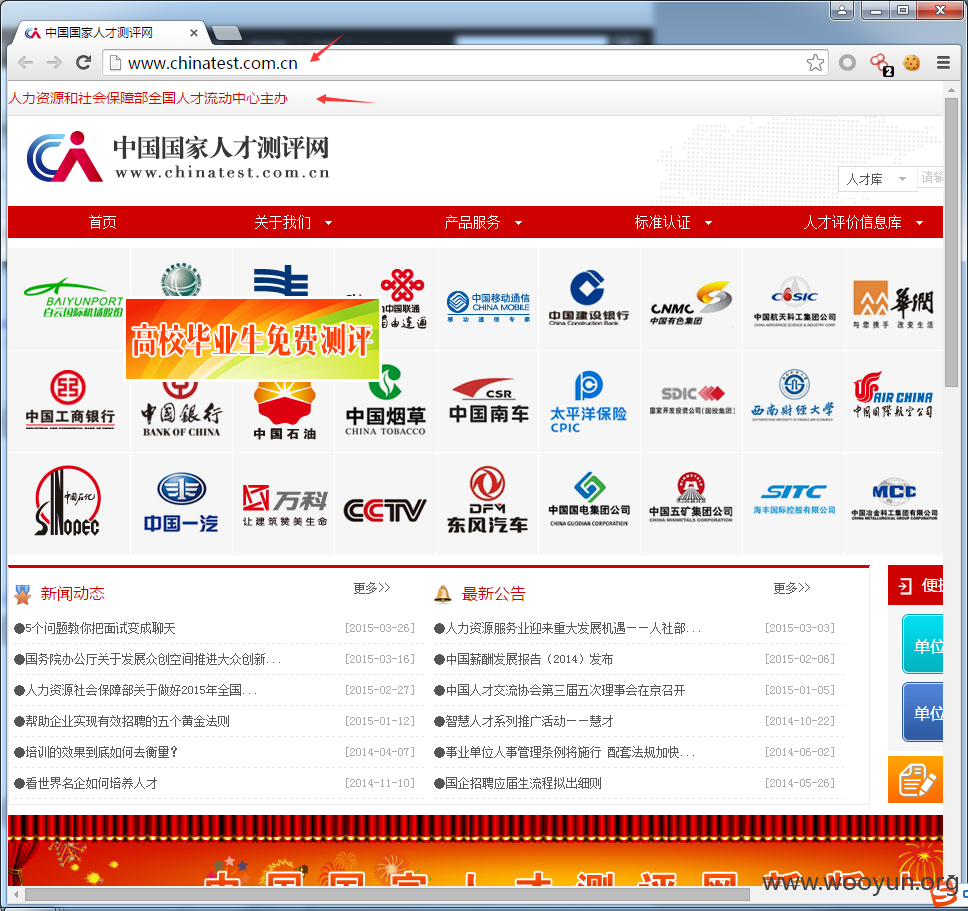The image size is (968, 911).
Task: Click the CA site logo
Action: [65, 157]
